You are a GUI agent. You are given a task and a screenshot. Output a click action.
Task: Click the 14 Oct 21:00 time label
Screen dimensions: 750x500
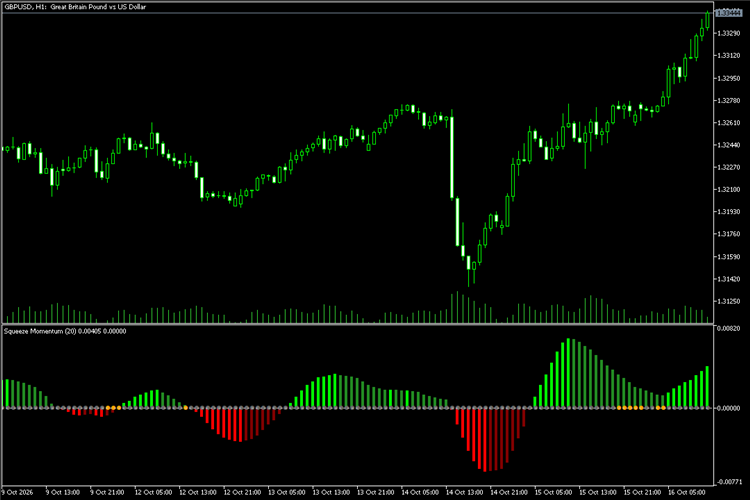[x=509, y=492]
